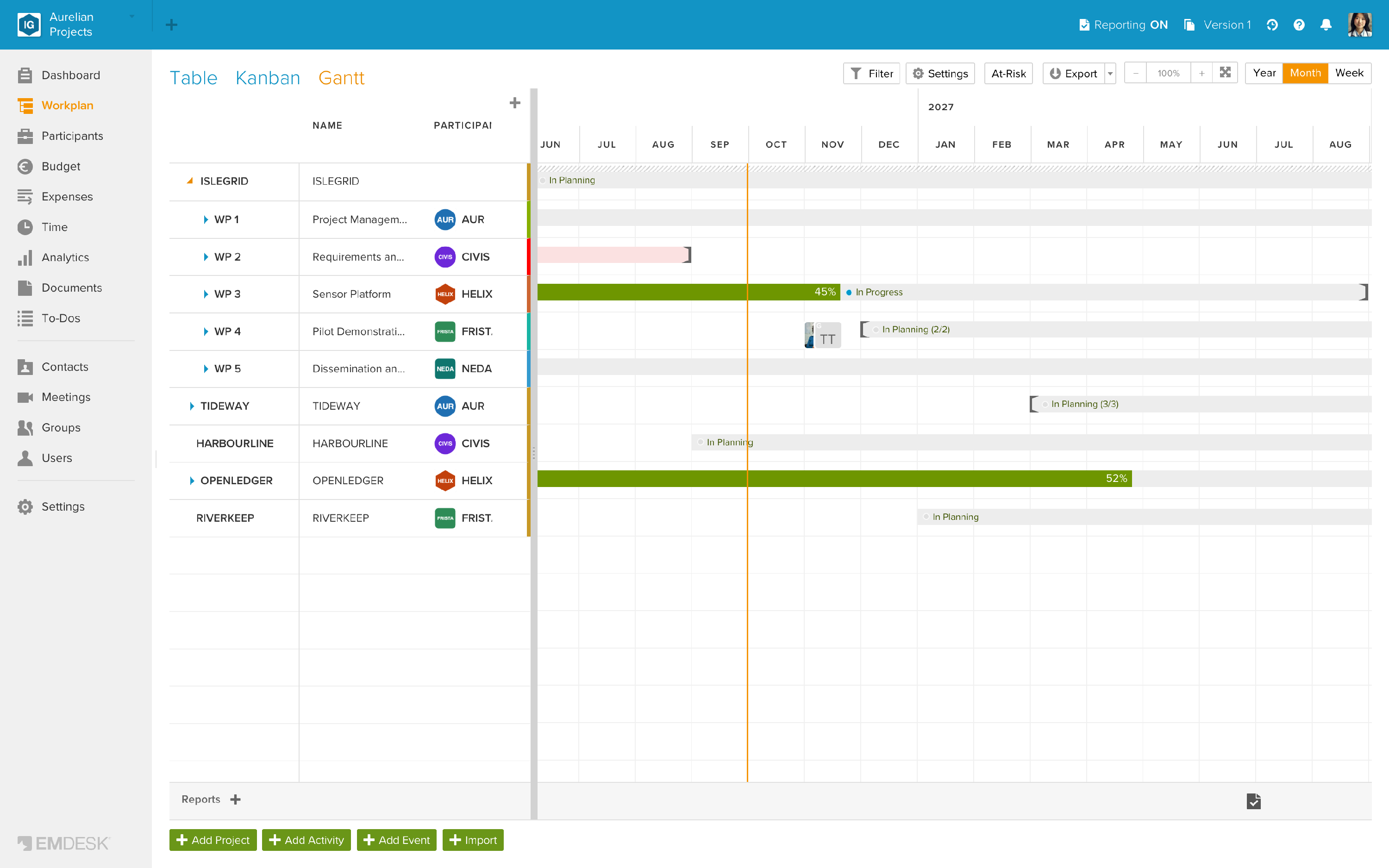Screen dimensions: 1389x868
Task: Click the HARBOURLINE In Planning bar
Action: pyautogui.click(x=1032, y=442)
